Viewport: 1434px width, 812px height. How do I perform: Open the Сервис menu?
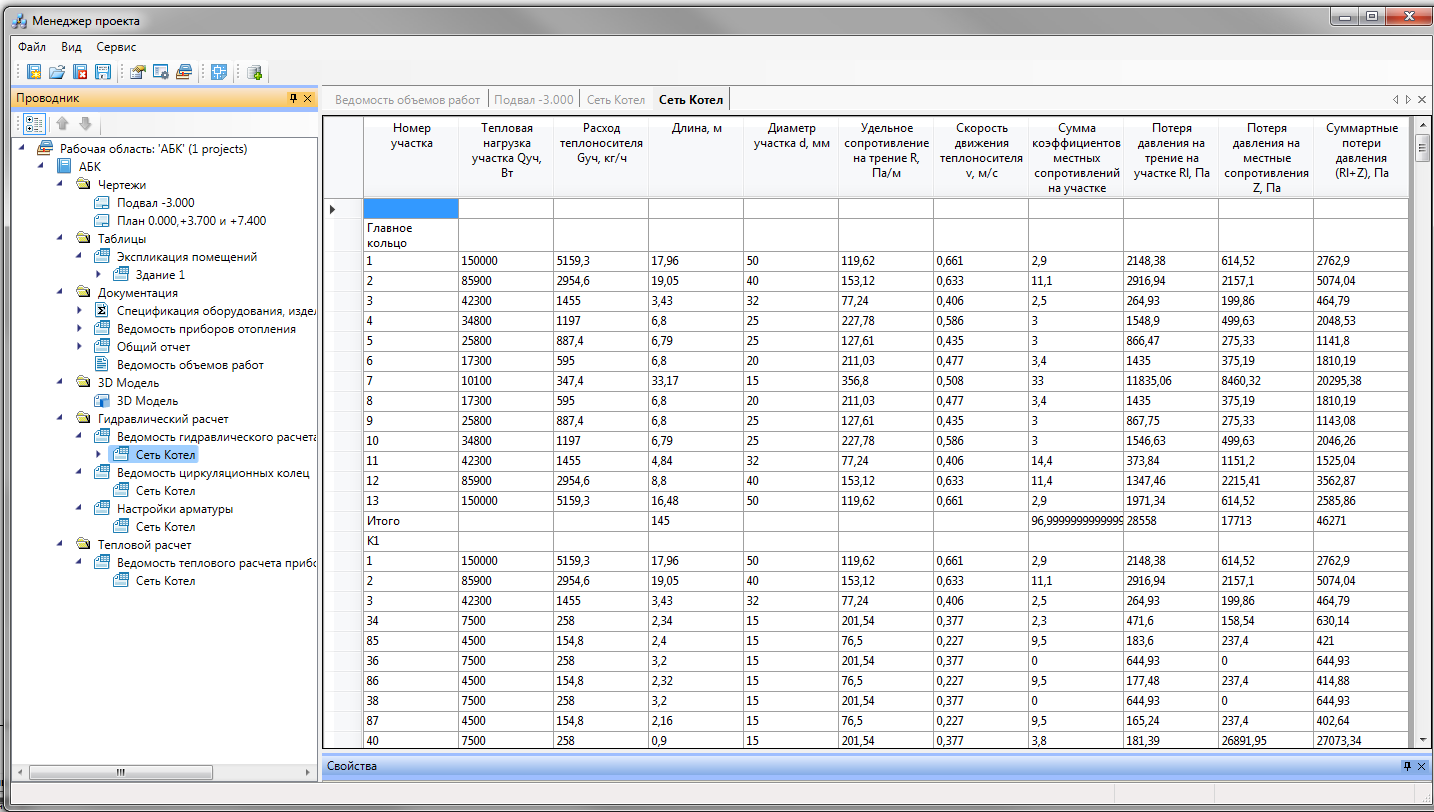[116, 47]
